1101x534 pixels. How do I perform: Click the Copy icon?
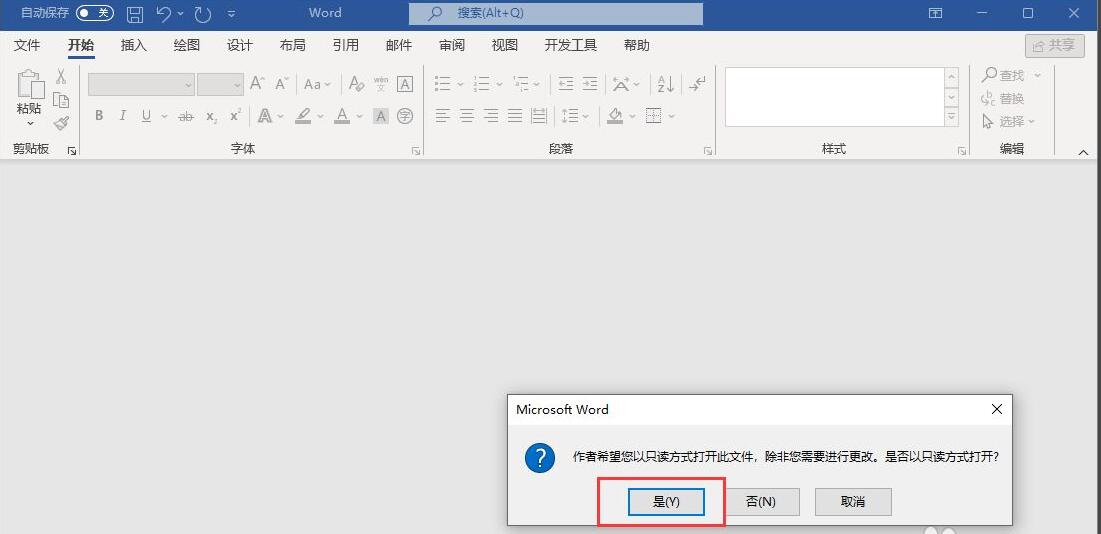point(61,100)
